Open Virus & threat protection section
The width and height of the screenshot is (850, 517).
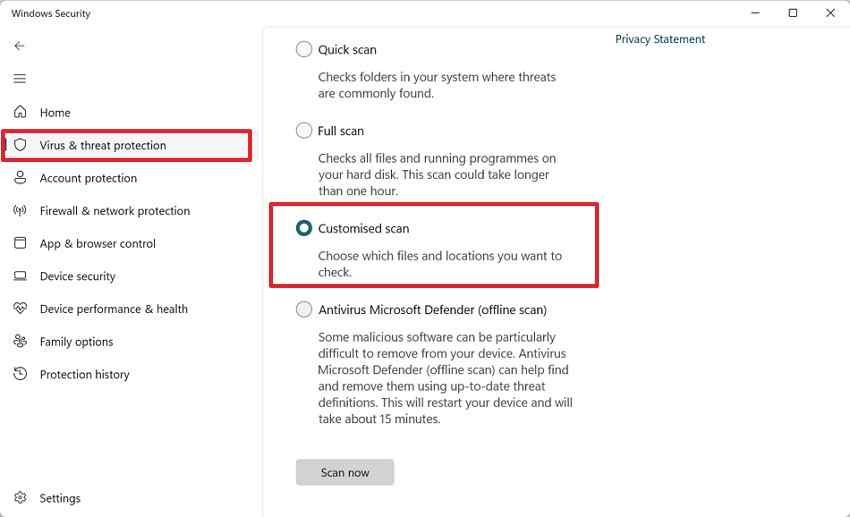coord(126,145)
